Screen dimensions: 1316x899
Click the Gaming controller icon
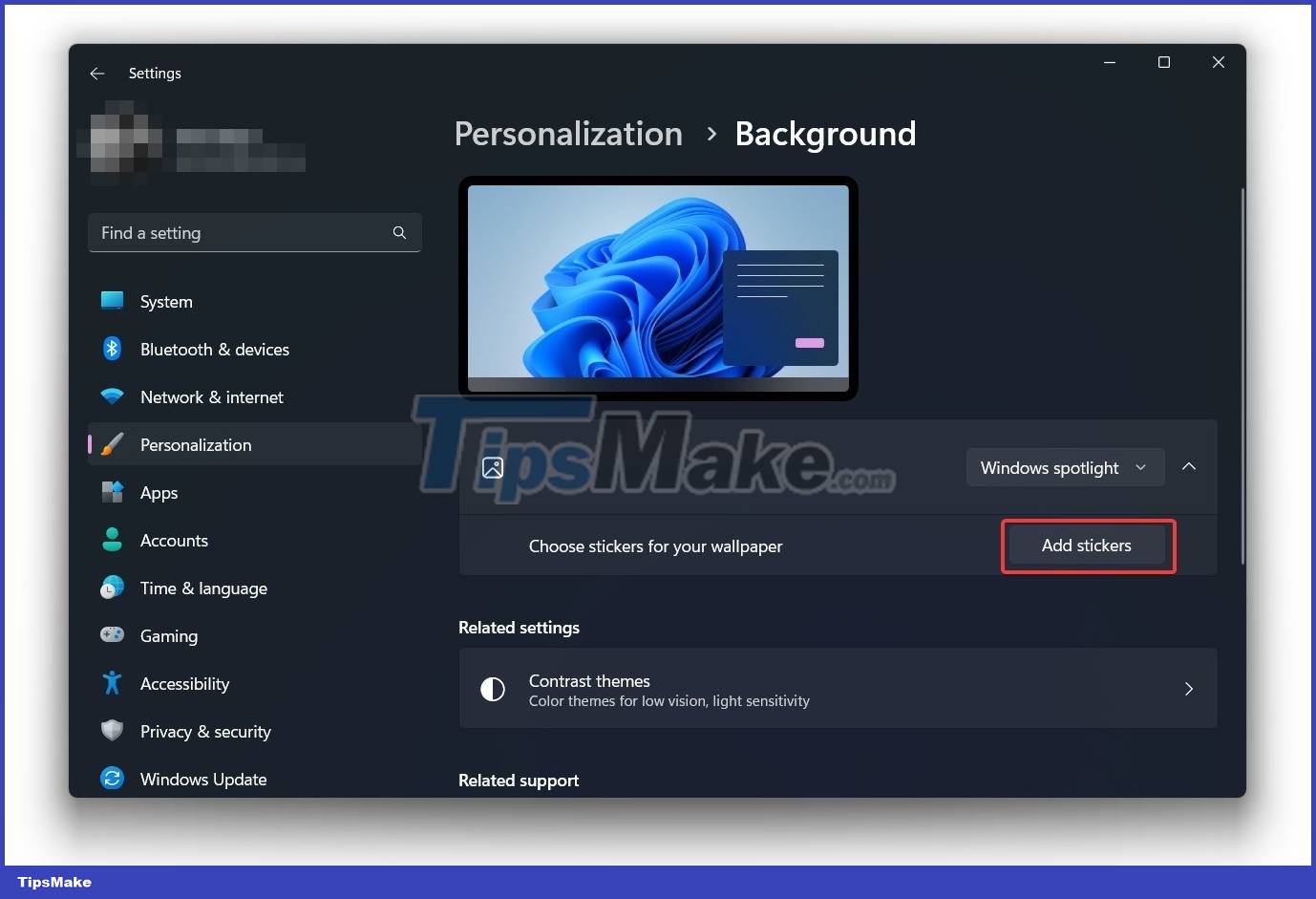pos(112,635)
